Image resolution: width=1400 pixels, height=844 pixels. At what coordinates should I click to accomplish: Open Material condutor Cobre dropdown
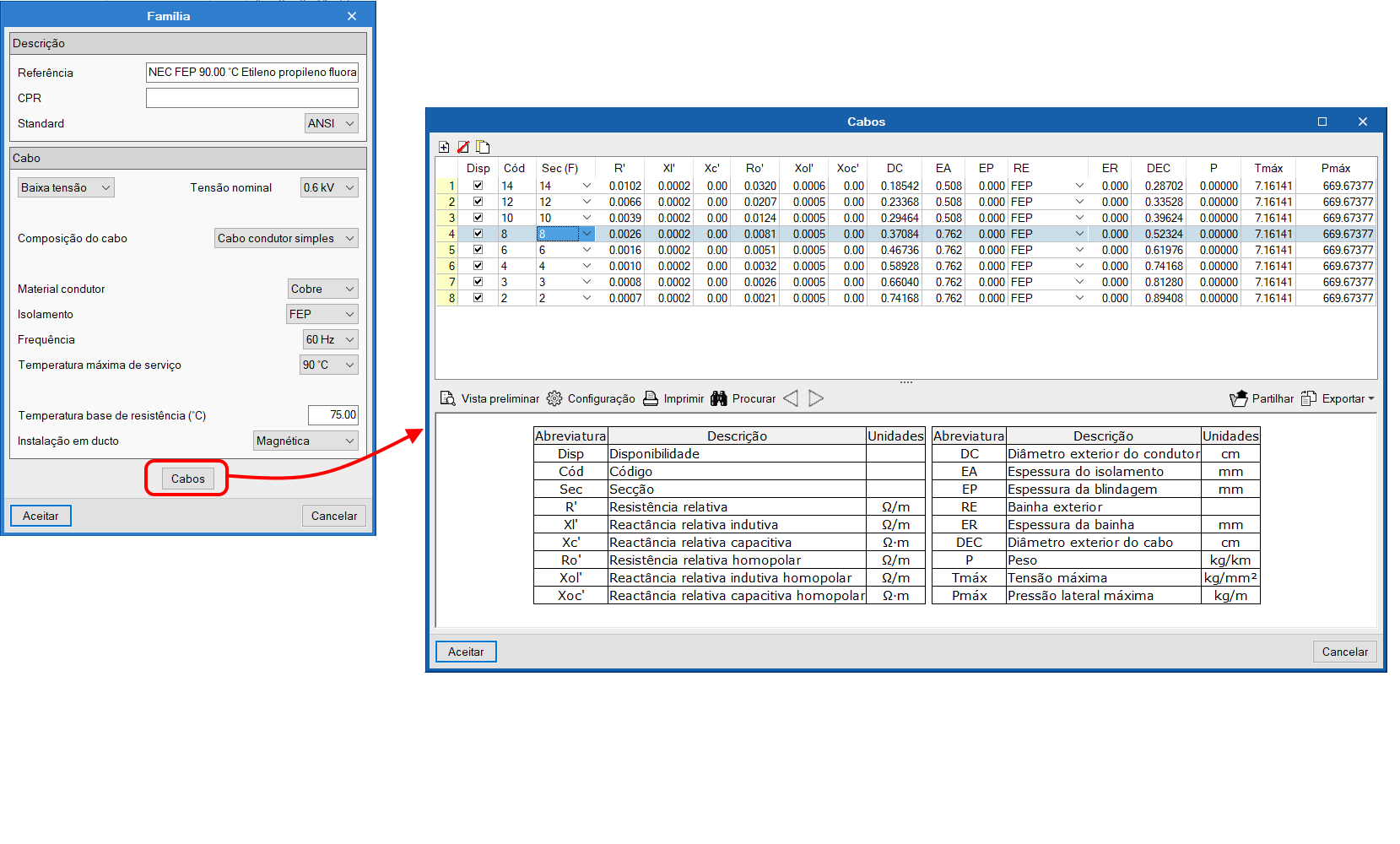pyautogui.click(x=323, y=289)
